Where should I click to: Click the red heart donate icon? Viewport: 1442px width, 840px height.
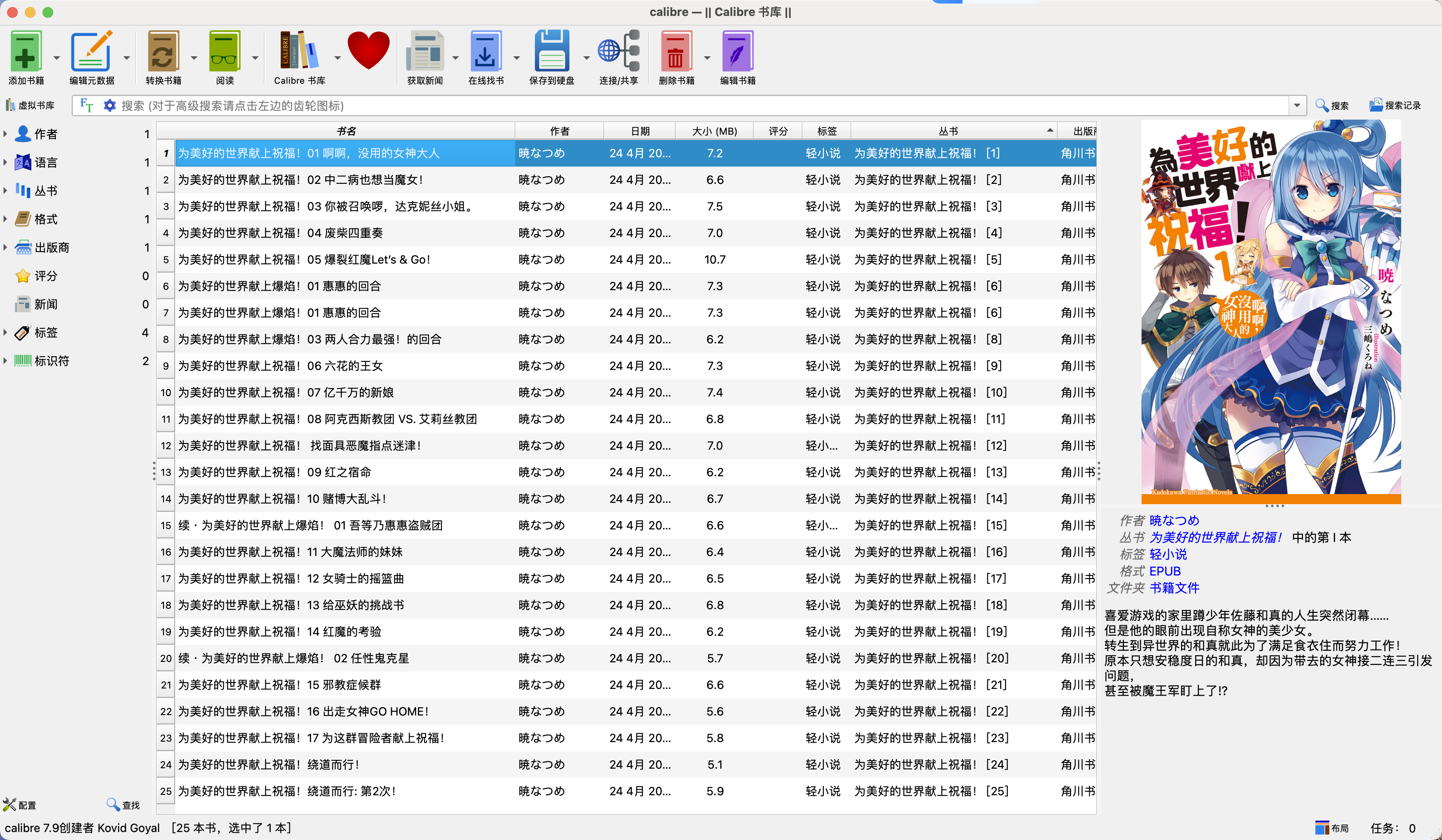[x=369, y=51]
